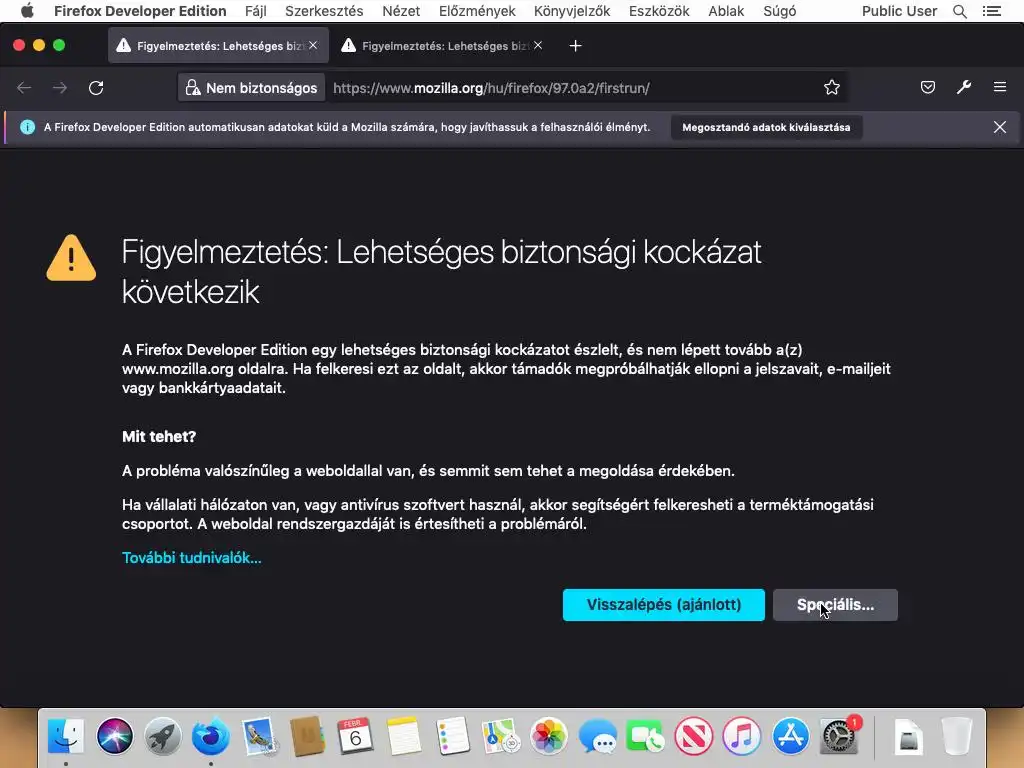
Task: Click Public User in menu bar
Action: (899, 11)
